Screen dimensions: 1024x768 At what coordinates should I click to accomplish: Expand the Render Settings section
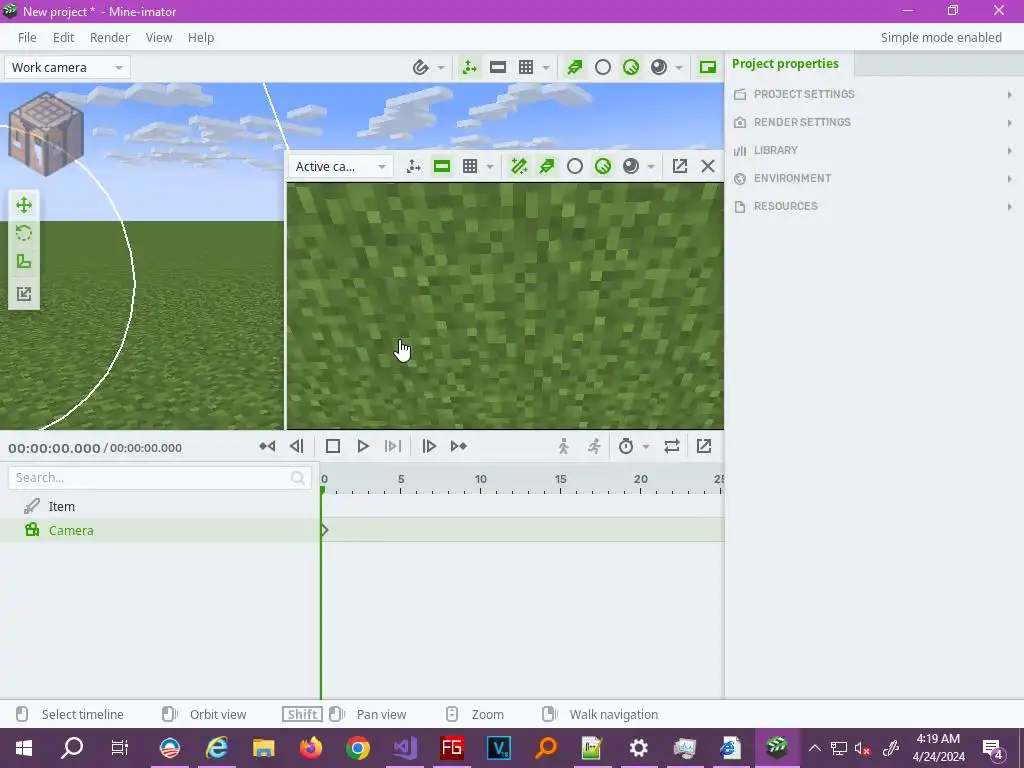click(x=874, y=122)
